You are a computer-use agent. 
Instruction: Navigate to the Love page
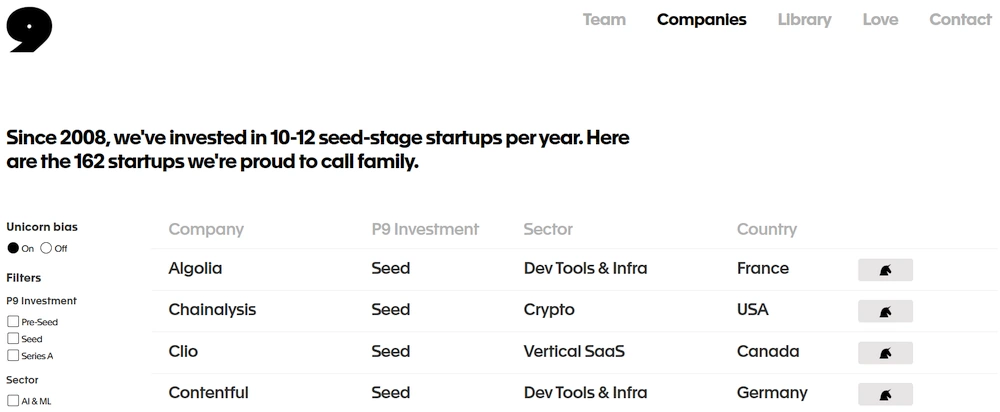(x=880, y=20)
